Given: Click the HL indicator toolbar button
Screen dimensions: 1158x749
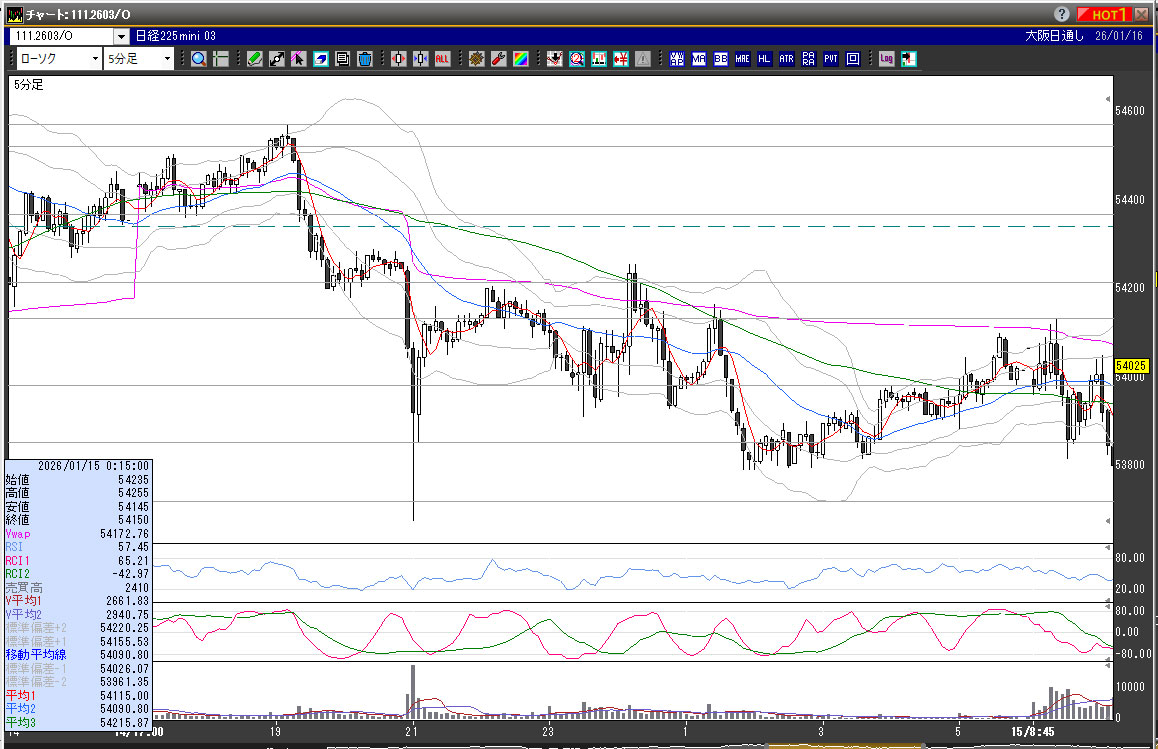Looking at the screenshot, I should (x=764, y=59).
